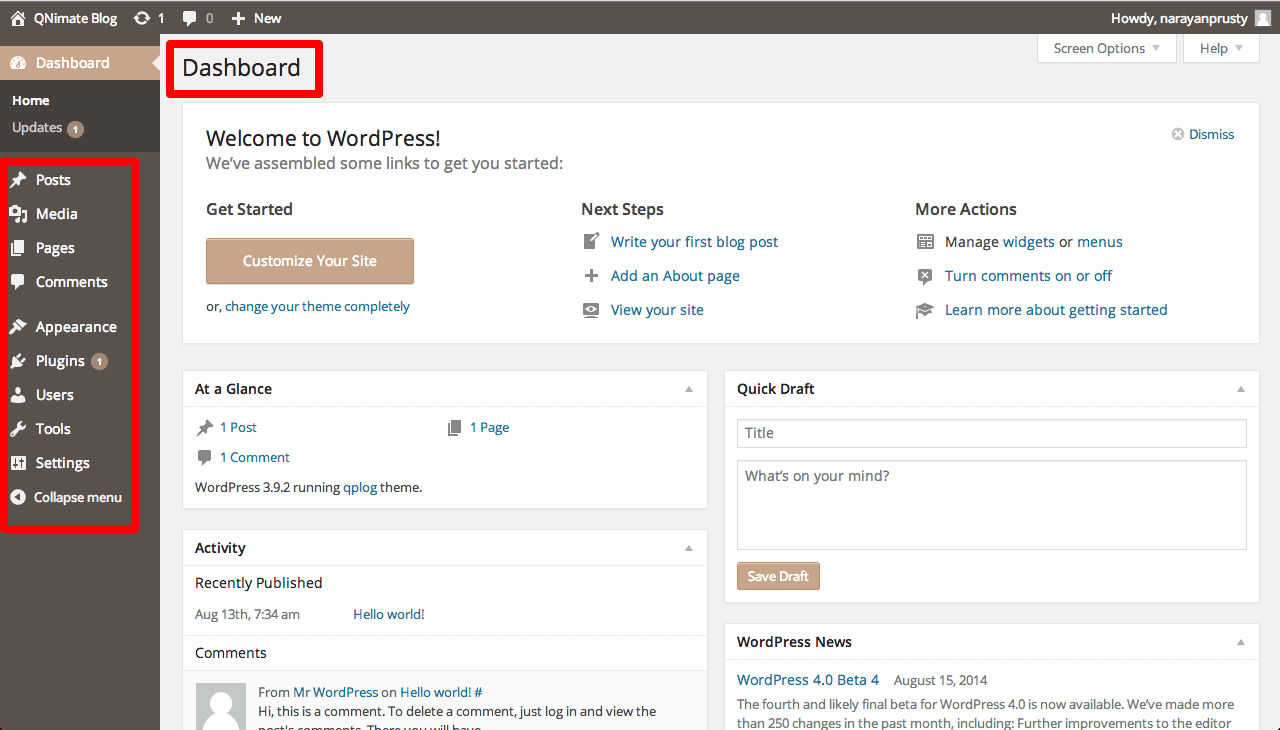Select Home submenu item
Screen dimensions: 1280x730
(x=31, y=101)
